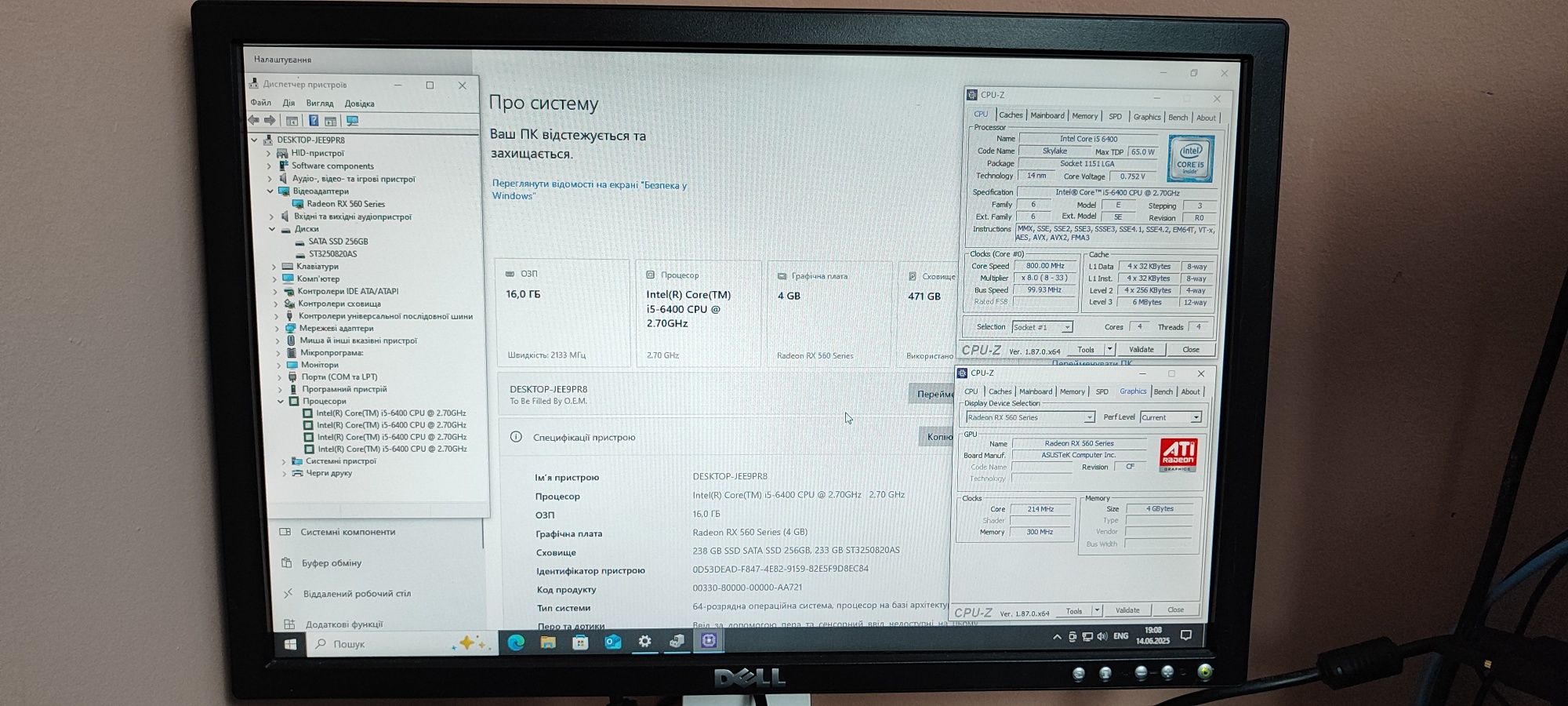
Task: Expand the Мережеві адаптери node
Action: pos(277,328)
